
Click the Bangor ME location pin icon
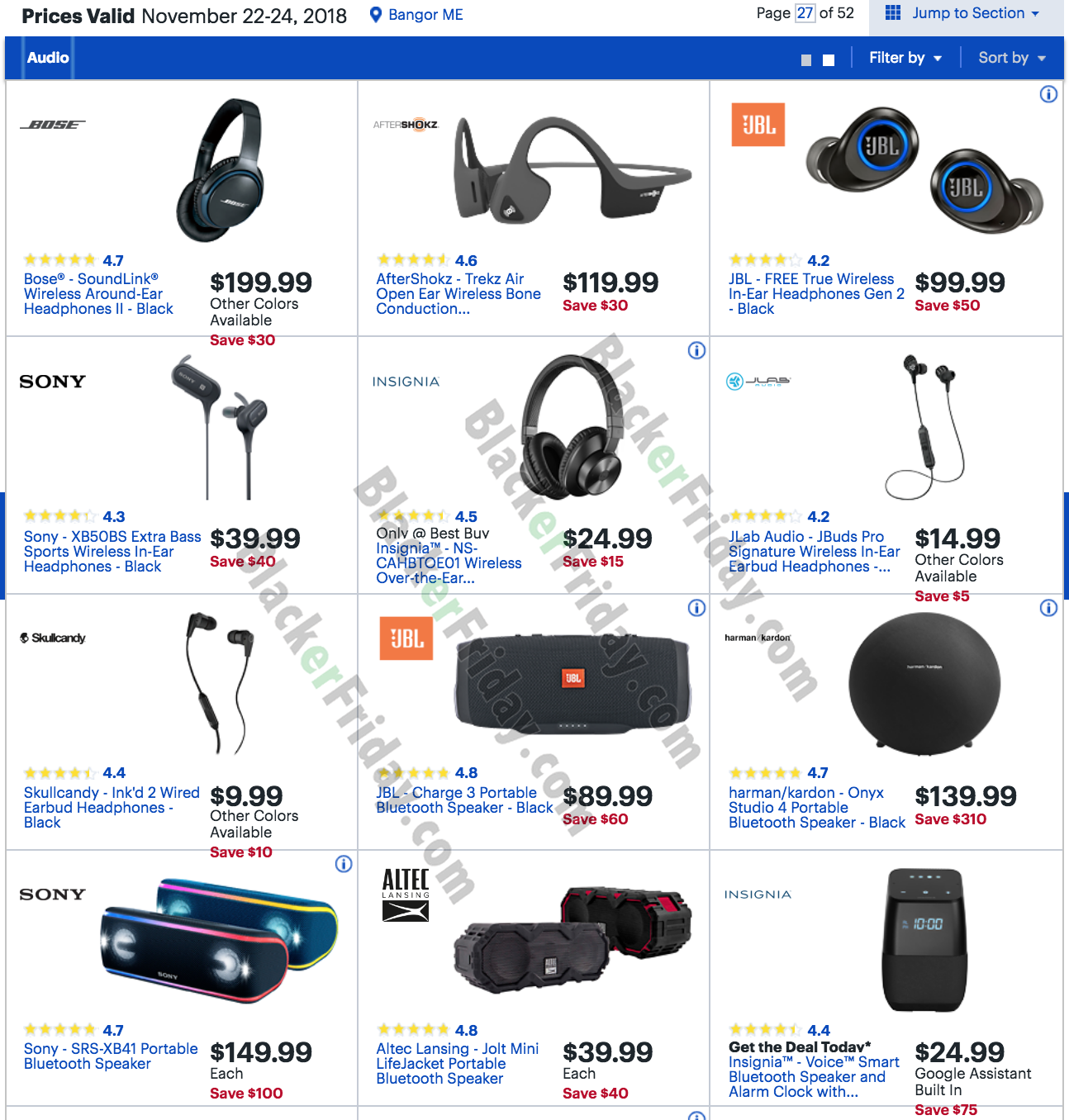[x=375, y=15]
